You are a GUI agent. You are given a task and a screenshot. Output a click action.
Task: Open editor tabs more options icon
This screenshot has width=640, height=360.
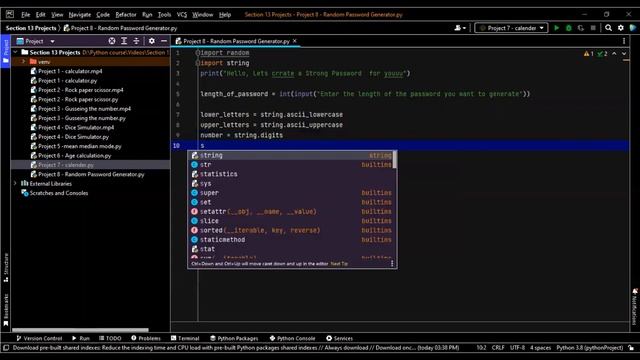(624, 41)
